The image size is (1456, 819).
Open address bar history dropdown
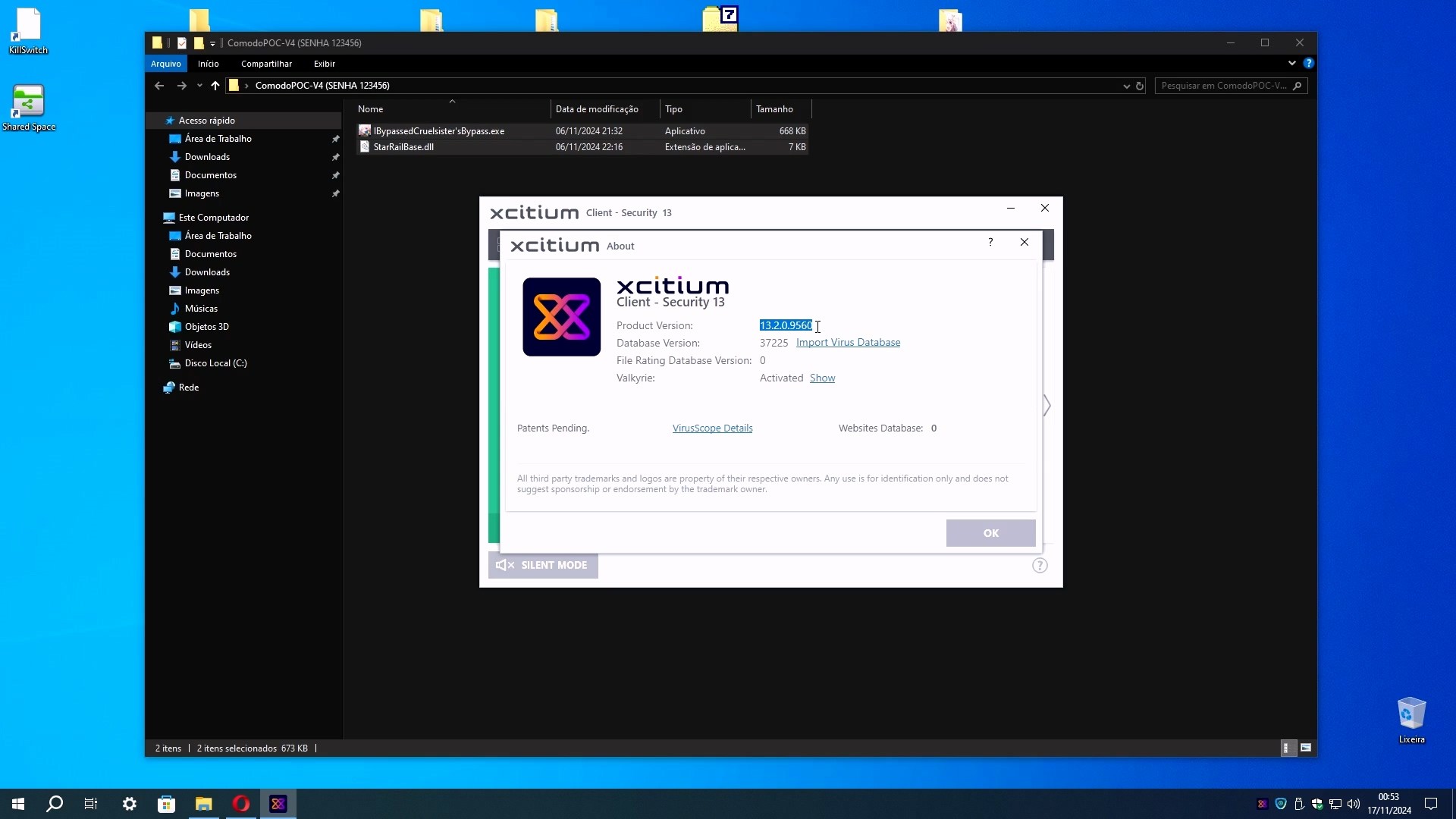point(1126,86)
